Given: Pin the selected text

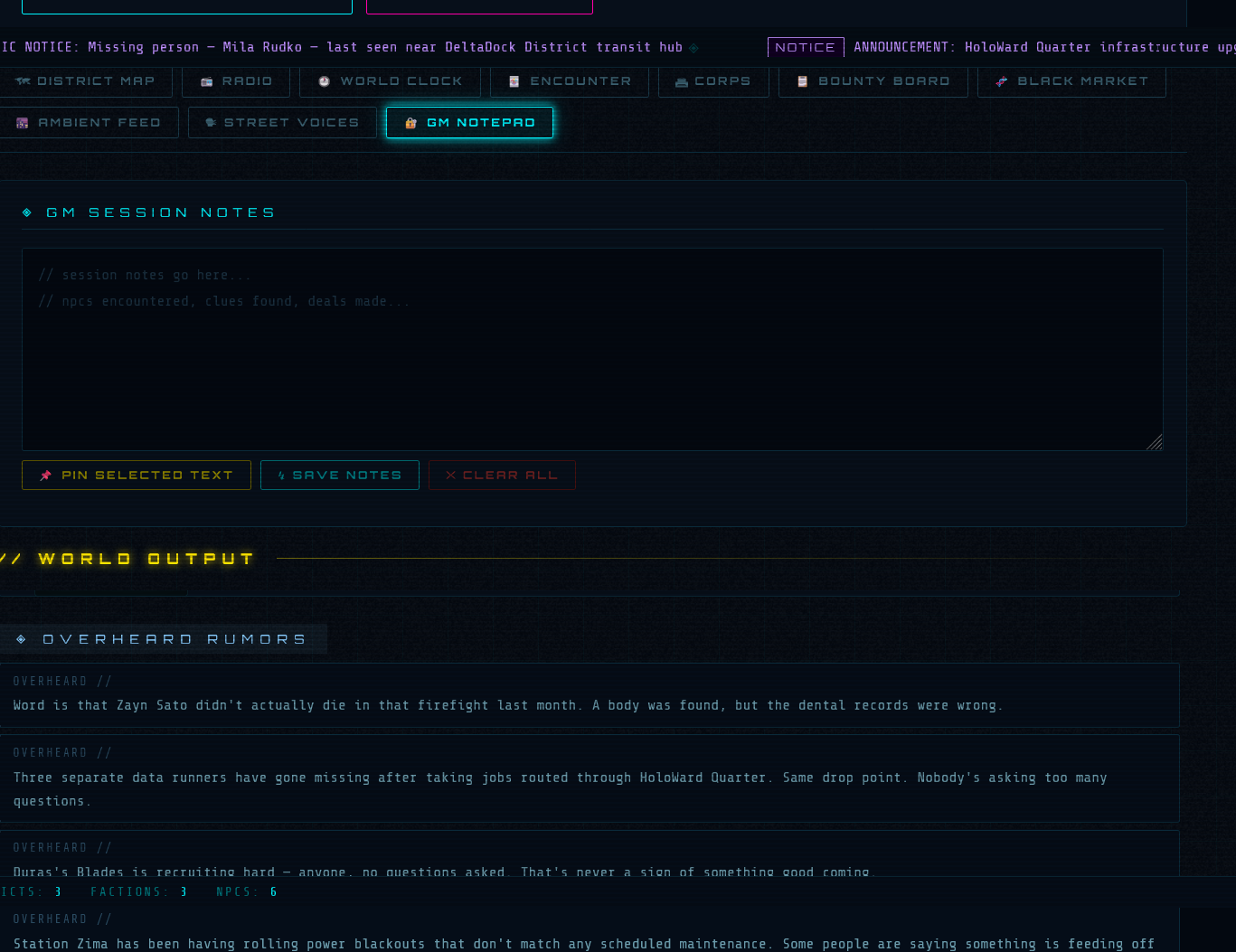Looking at the screenshot, I should point(137,476).
